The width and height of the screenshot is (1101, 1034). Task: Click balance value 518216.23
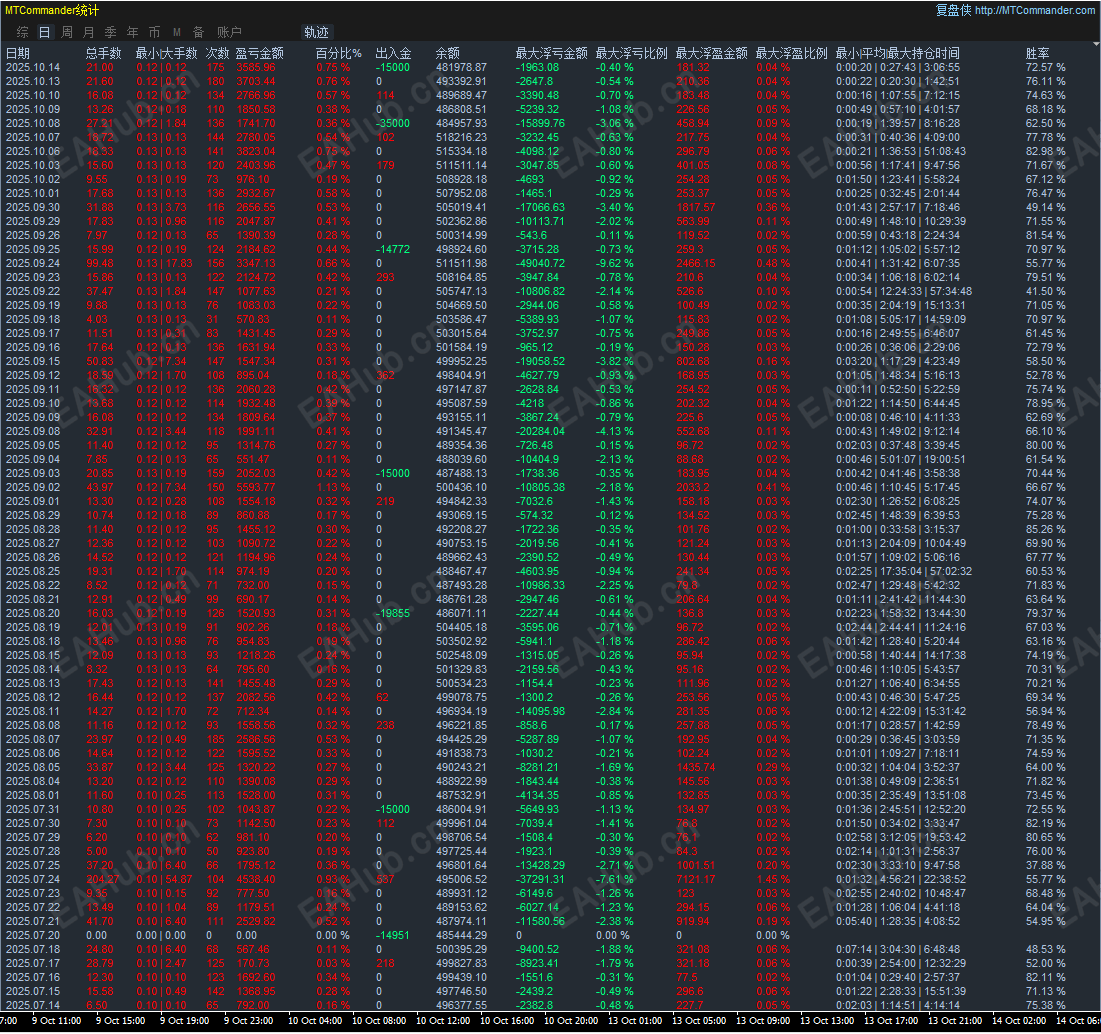coord(461,138)
